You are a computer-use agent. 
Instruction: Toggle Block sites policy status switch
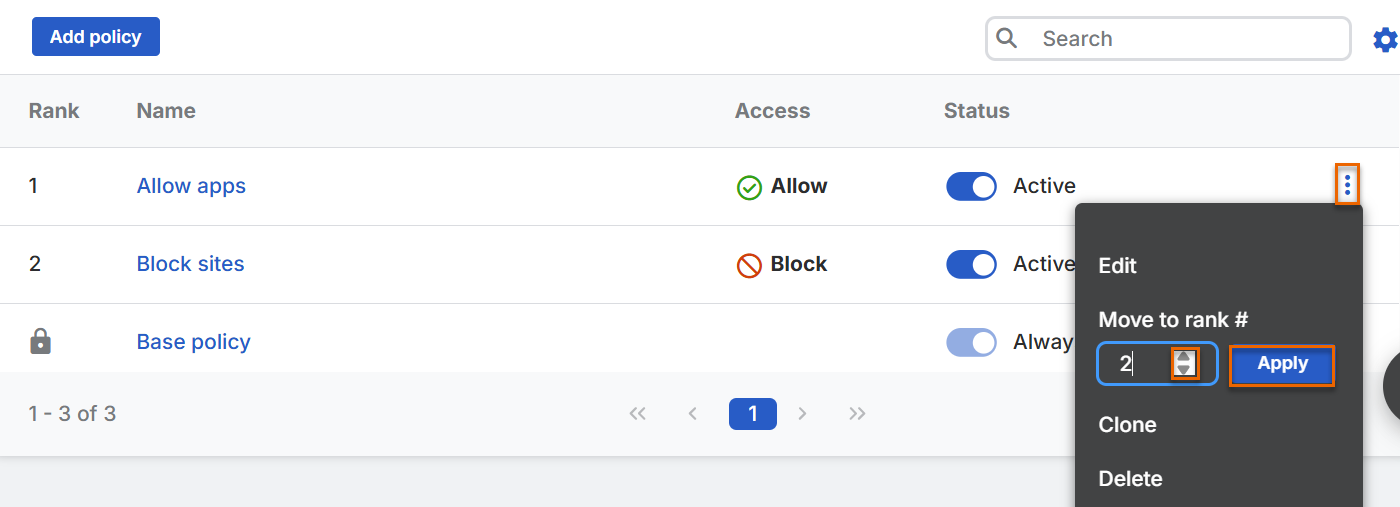click(971, 265)
